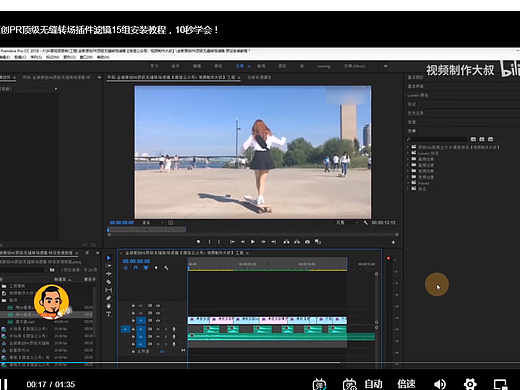Toggle snap in the timeline
520x390 pixels.
coord(136,268)
